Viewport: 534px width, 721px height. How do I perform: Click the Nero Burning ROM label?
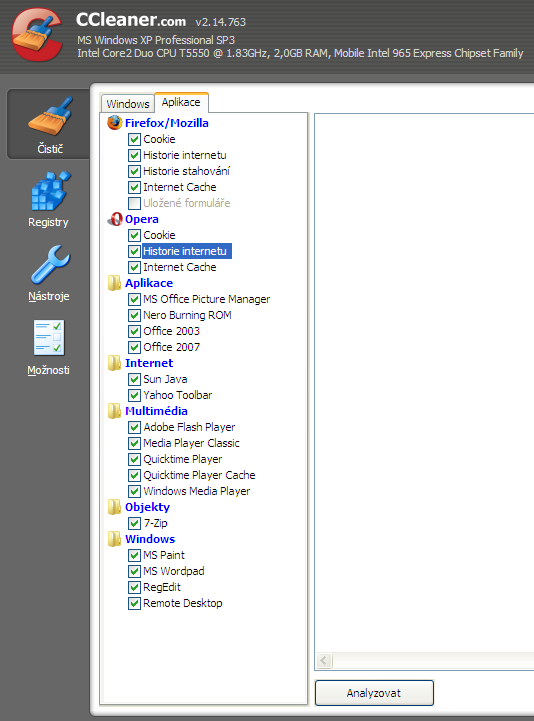tap(187, 315)
